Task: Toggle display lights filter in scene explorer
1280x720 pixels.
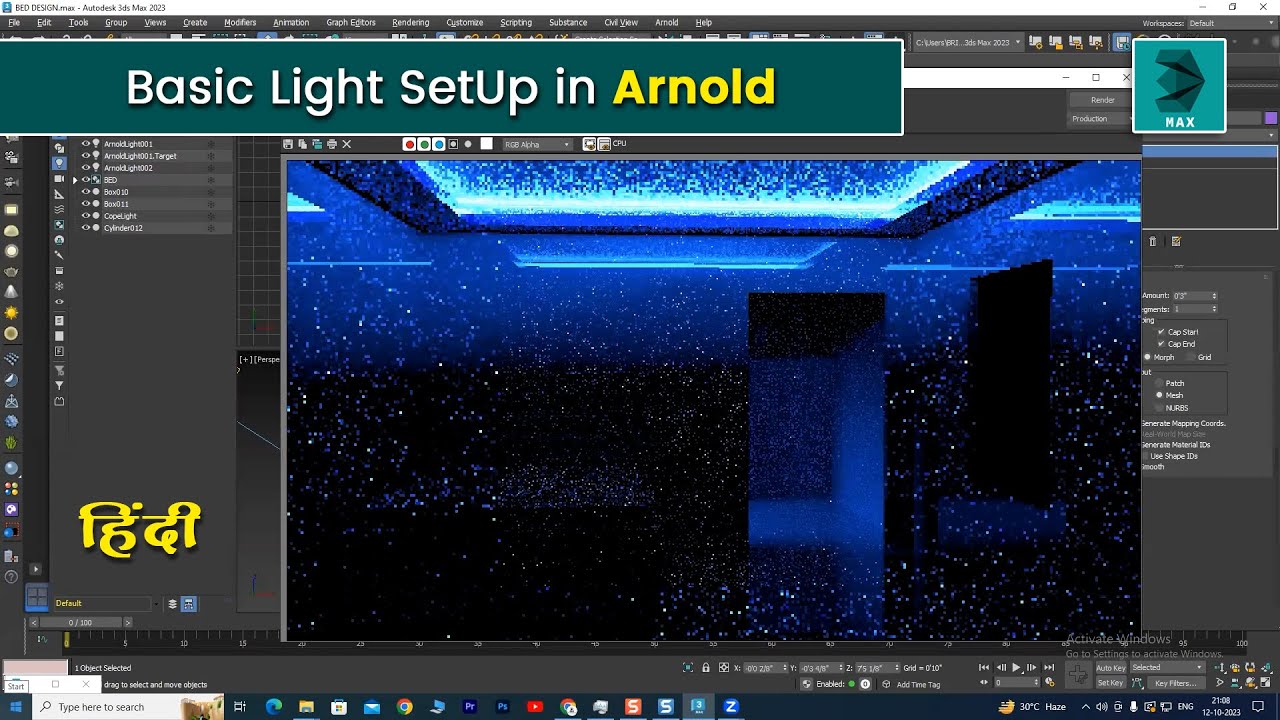Action: tap(59, 163)
